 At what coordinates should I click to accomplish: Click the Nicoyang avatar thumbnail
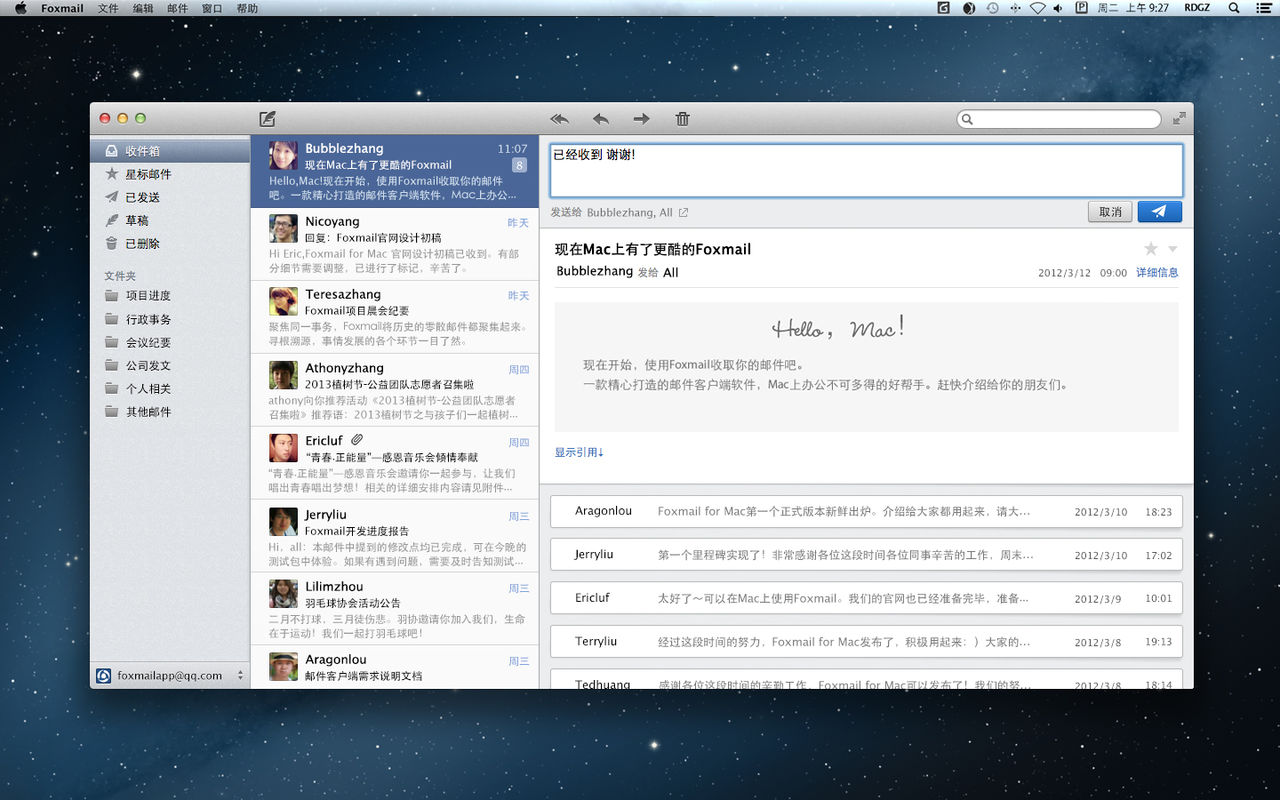coord(283,228)
